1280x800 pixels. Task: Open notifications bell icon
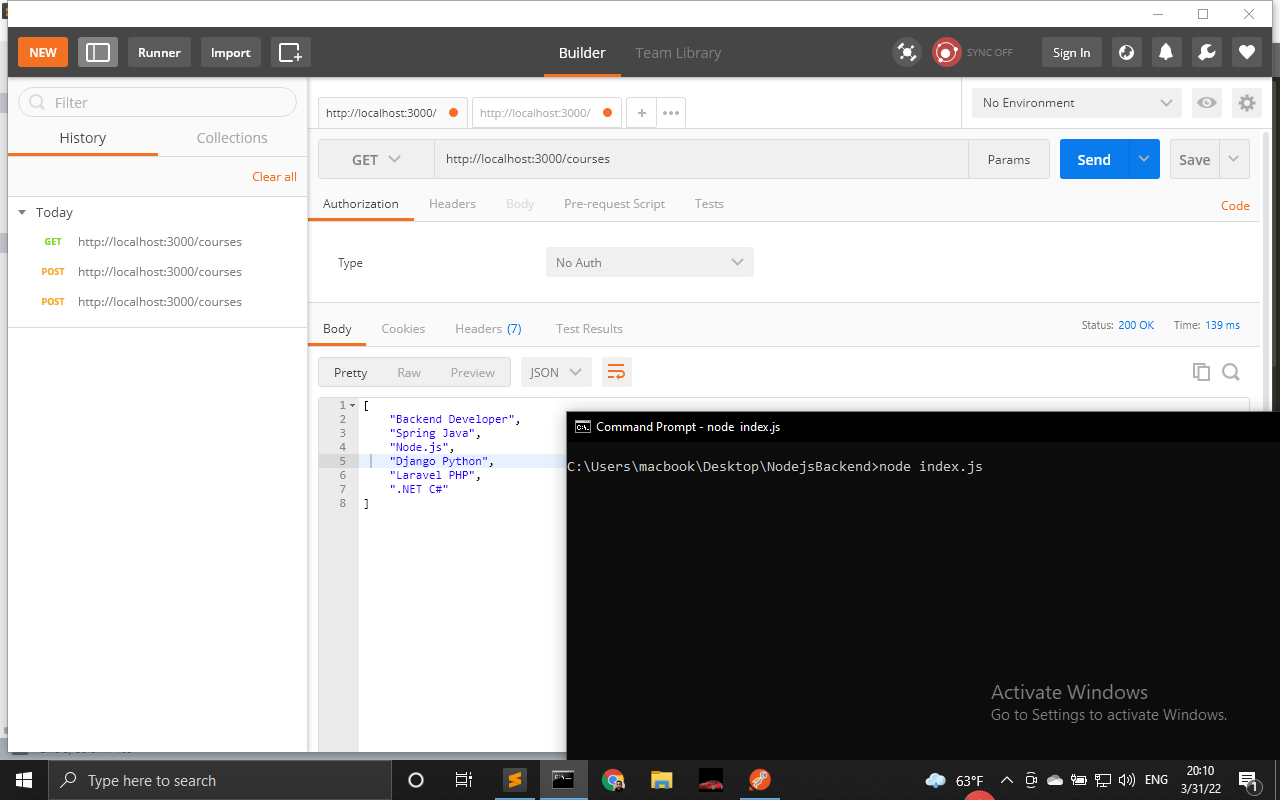[x=1166, y=52]
